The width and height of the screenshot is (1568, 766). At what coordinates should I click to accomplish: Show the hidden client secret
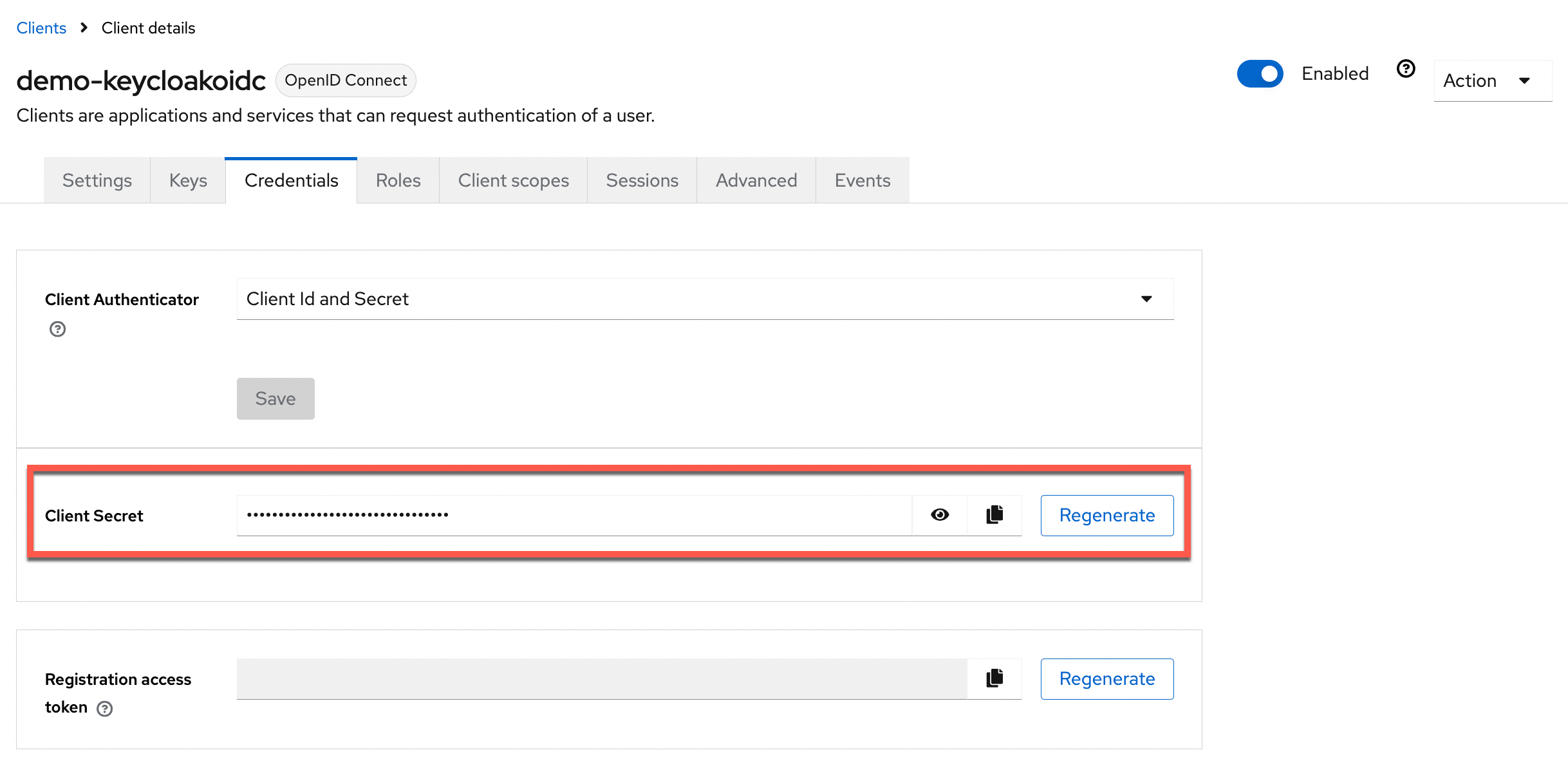(940, 515)
